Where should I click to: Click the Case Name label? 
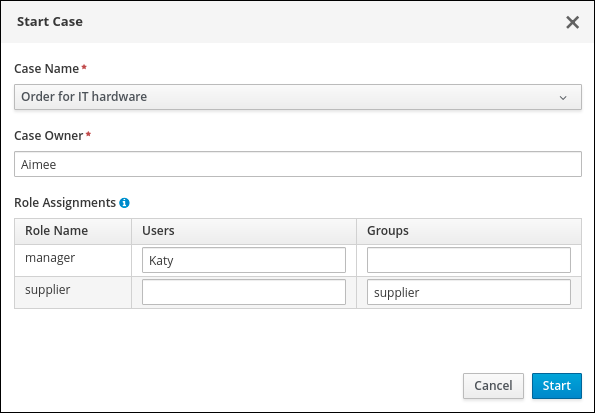coord(47,69)
